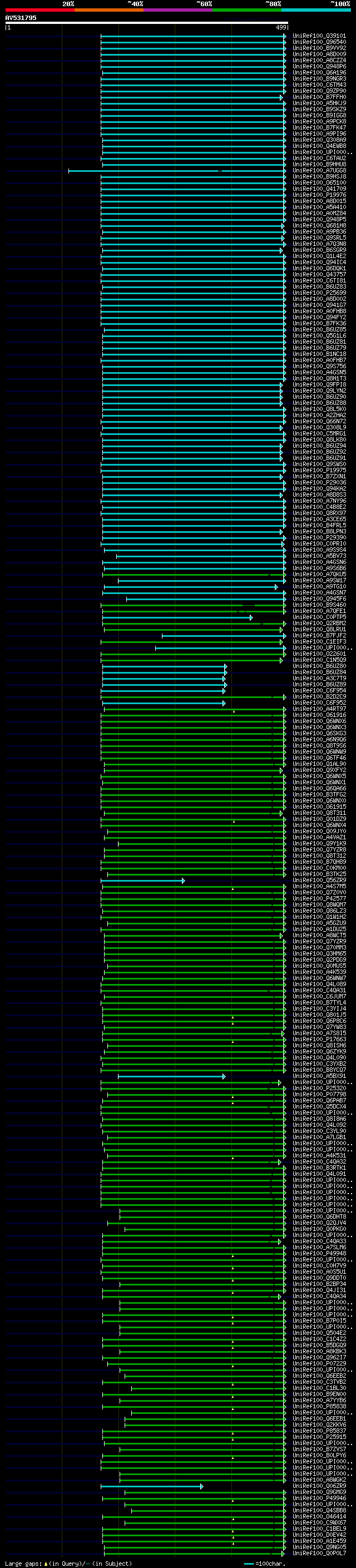356x1568 pixels.
Task: Select the UniRef100_B6UZ84 label
Action: point(319,672)
